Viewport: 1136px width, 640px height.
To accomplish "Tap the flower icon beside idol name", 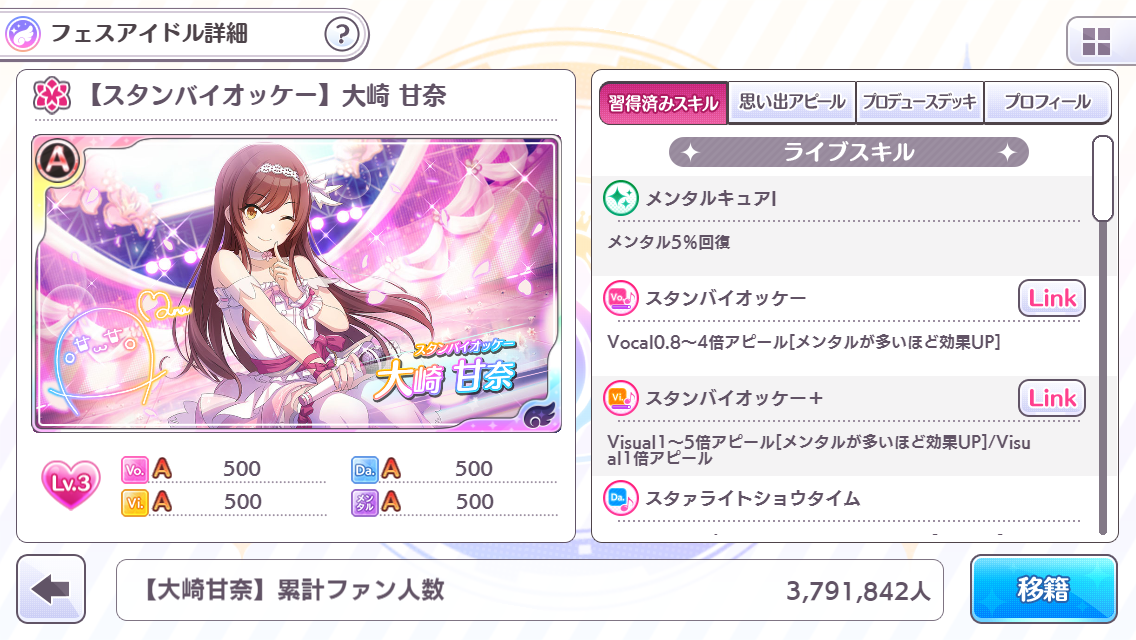I will [51, 96].
